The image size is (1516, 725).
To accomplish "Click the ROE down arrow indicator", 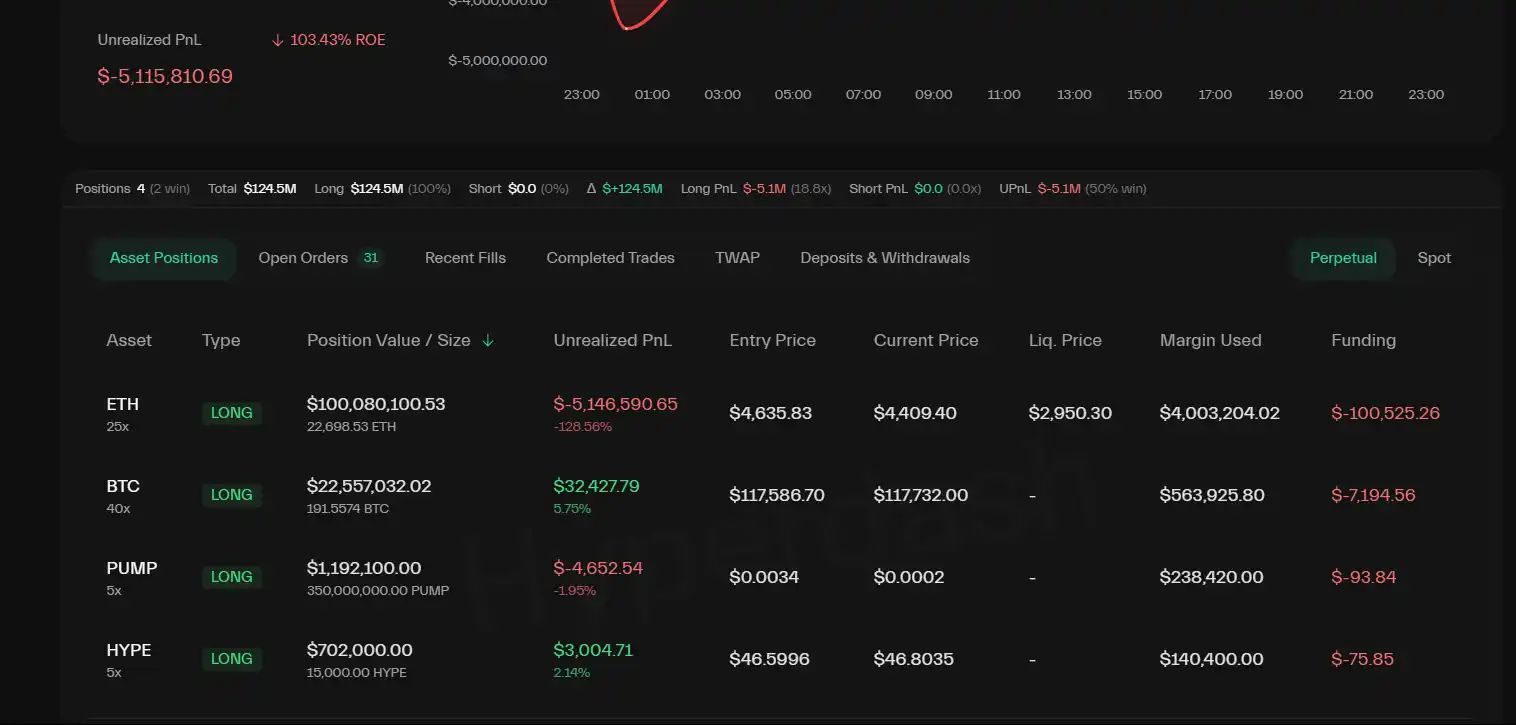I will (x=278, y=40).
